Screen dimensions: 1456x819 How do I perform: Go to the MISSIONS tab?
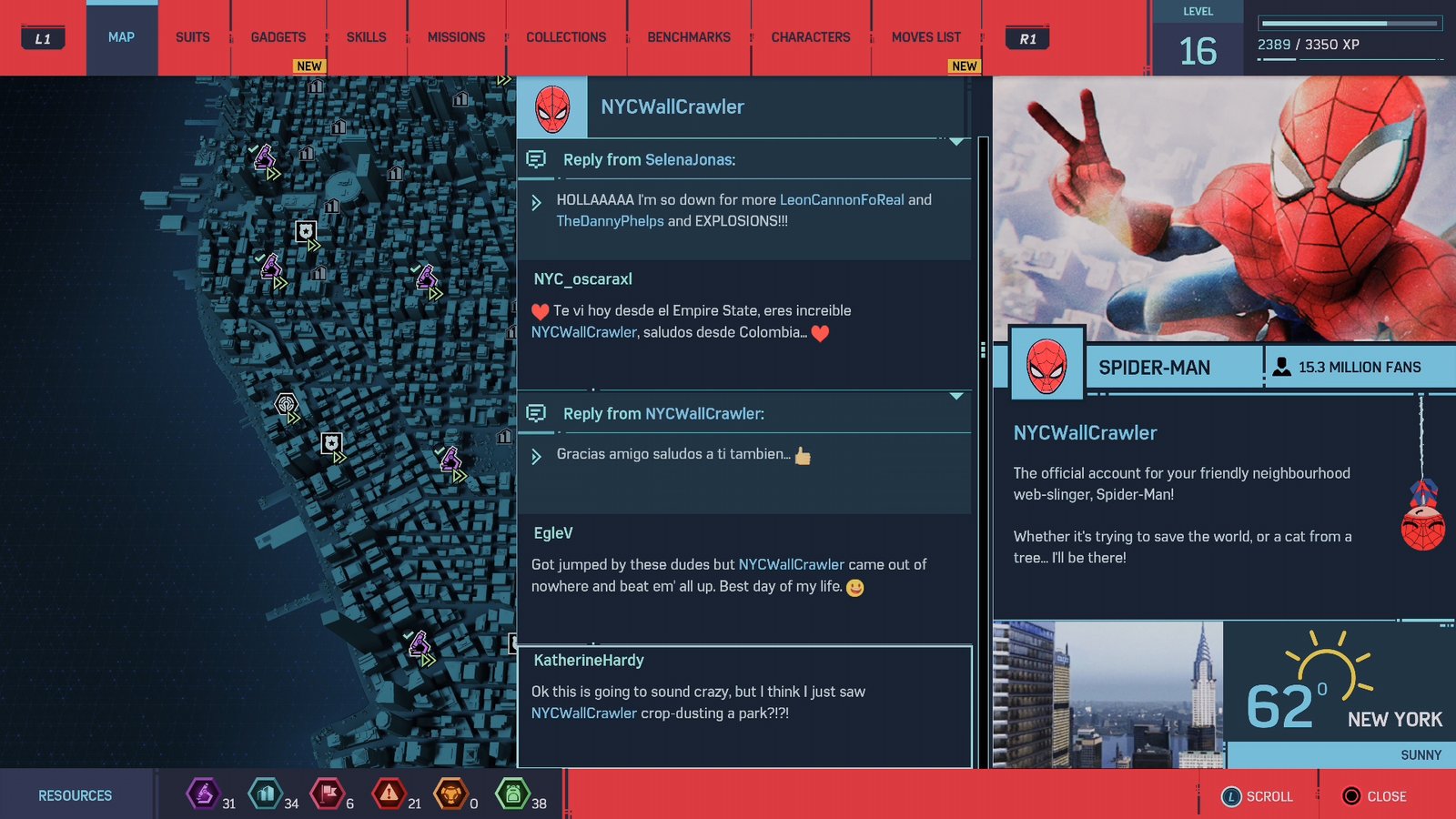(x=457, y=37)
